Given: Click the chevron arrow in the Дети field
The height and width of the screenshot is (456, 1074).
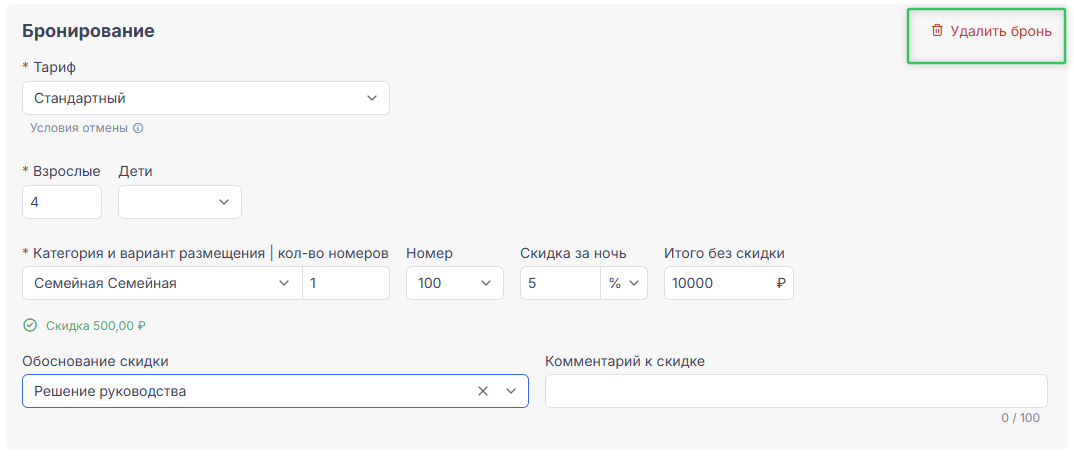Looking at the screenshot, I should 223,202.
